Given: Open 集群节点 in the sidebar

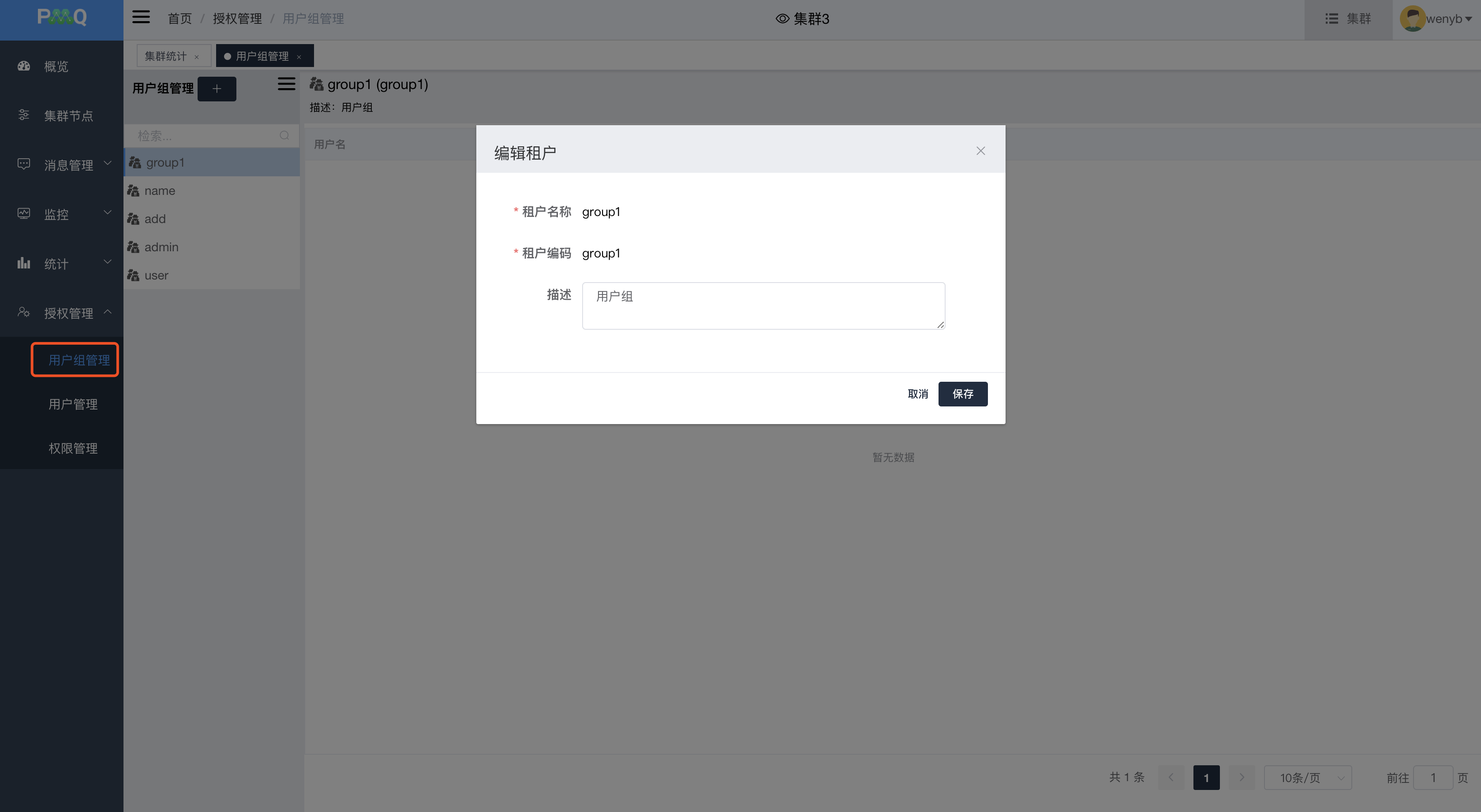Looking at the screenshot, I should 68,115.
